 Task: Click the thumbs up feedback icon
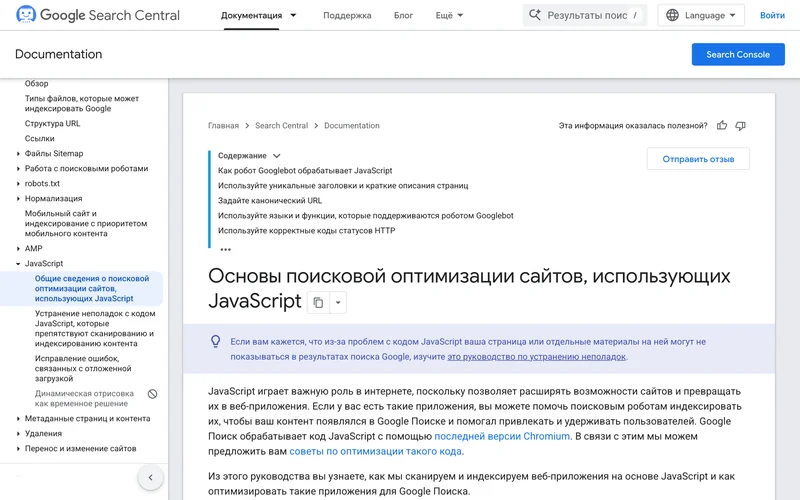[721, 126]
